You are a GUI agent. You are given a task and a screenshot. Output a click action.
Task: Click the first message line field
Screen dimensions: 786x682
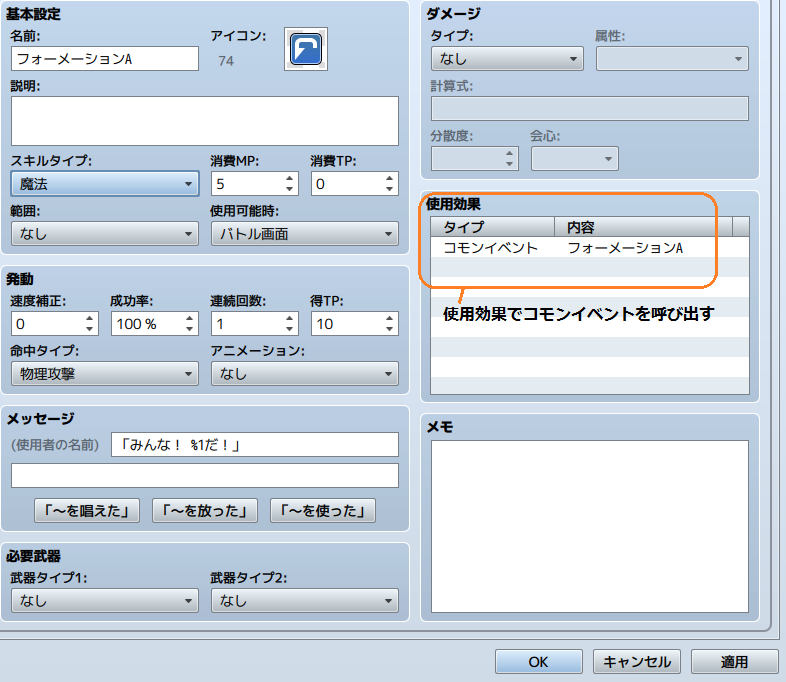(x=255, y=444)
